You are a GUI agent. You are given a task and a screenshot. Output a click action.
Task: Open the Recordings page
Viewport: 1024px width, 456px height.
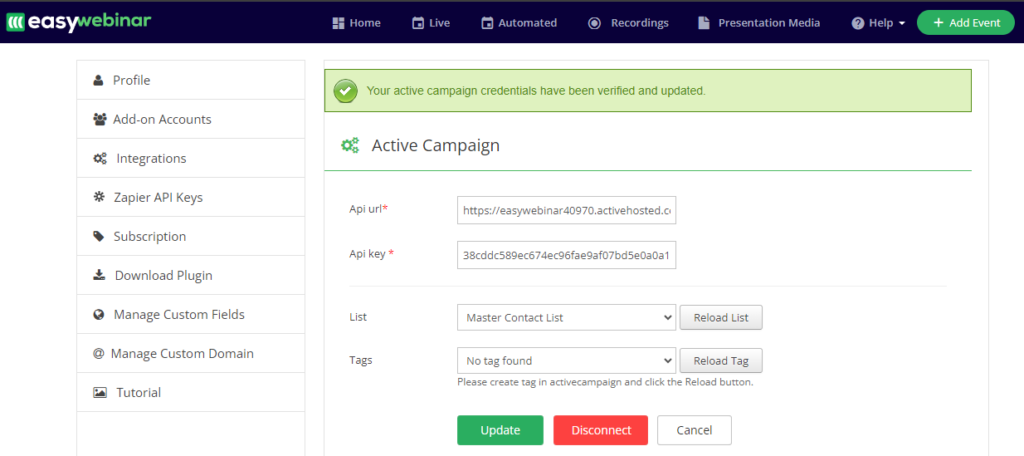click(x=628, y=23)
